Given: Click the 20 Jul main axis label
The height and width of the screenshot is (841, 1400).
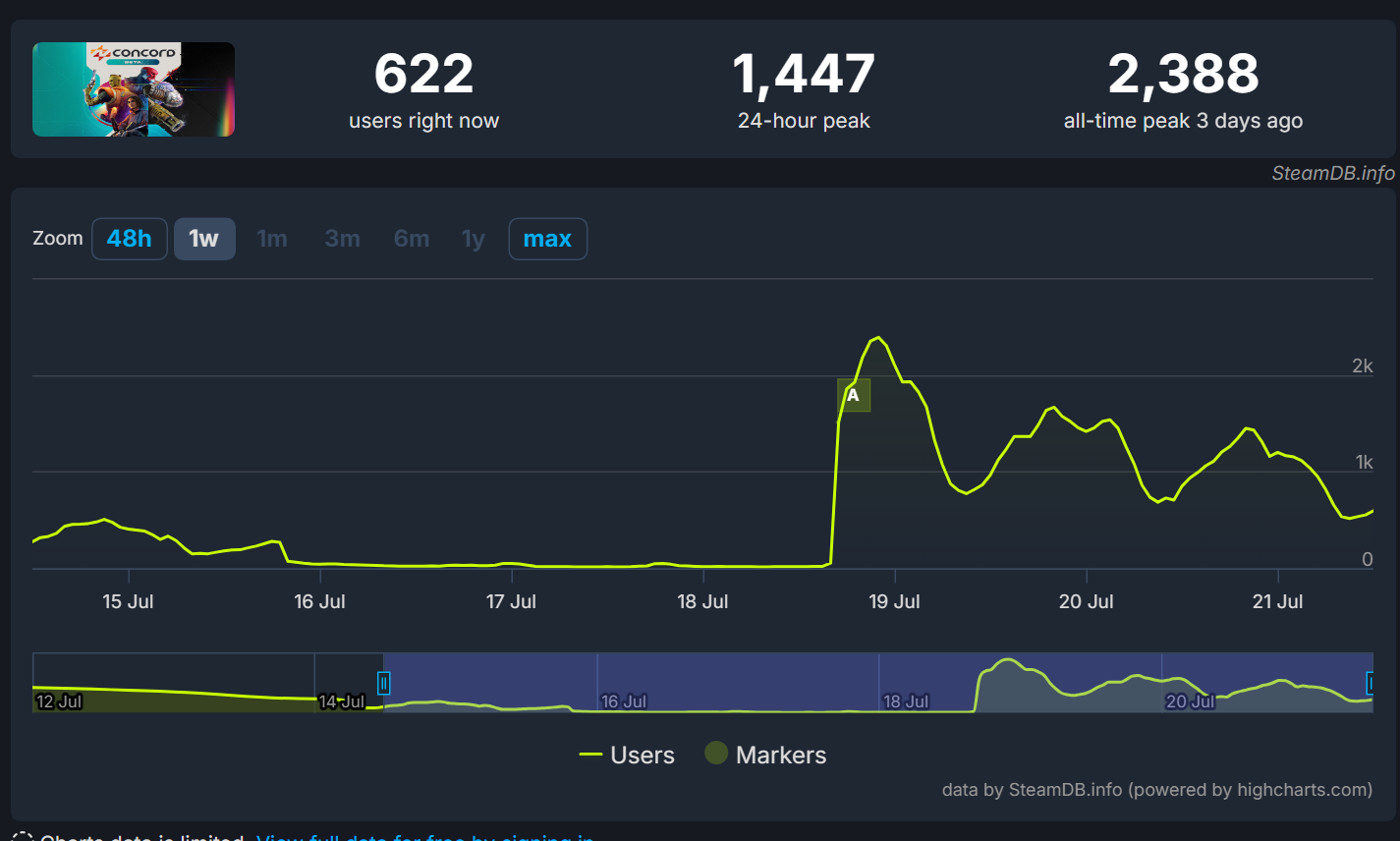Looking at the screenshot, I should tap(1086, 601).
